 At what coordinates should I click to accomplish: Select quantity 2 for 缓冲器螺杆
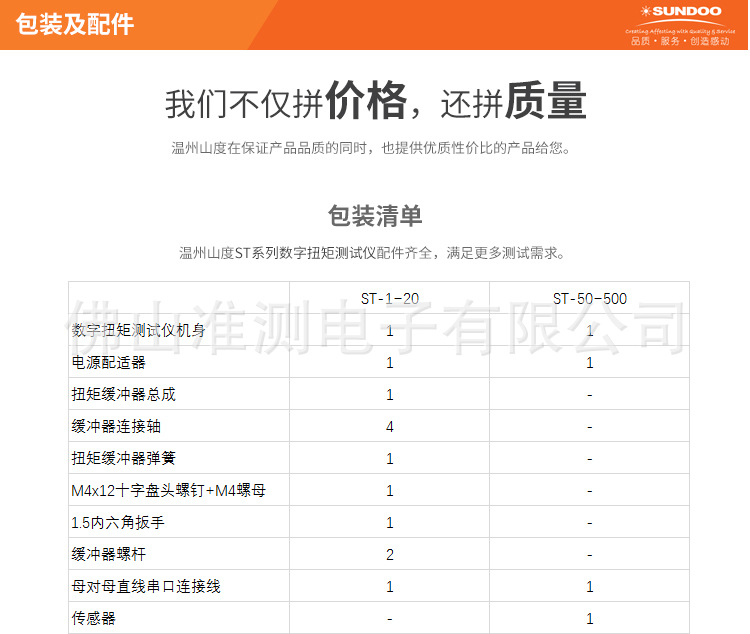coord(390,555)
